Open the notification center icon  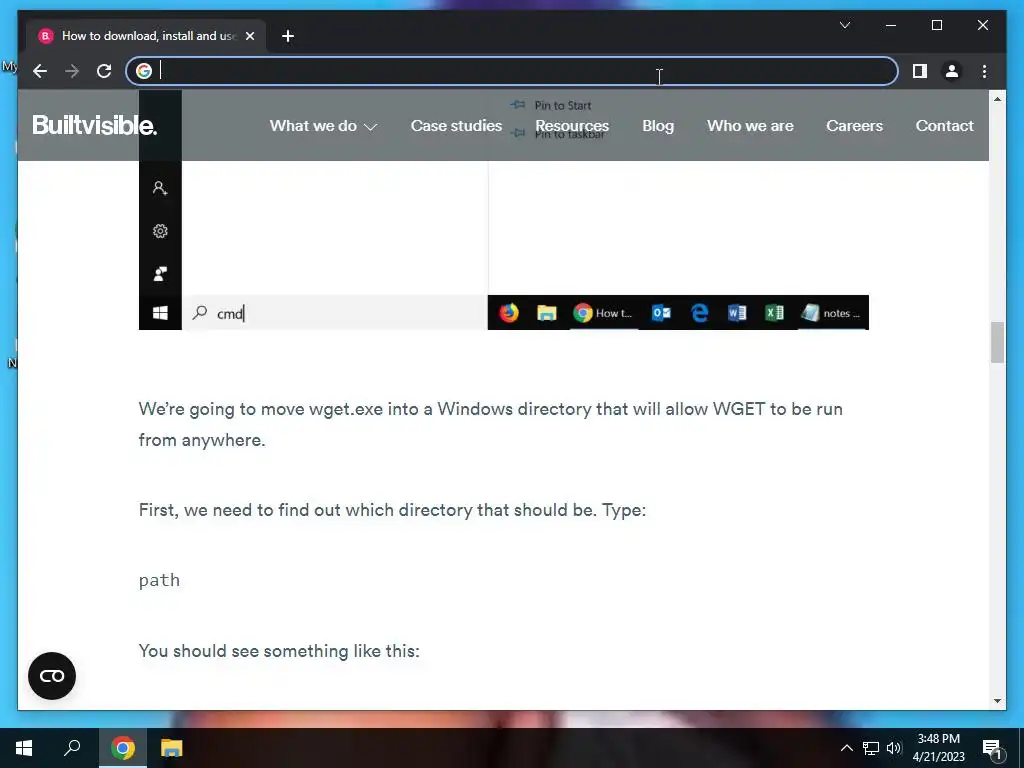(993, 749)
